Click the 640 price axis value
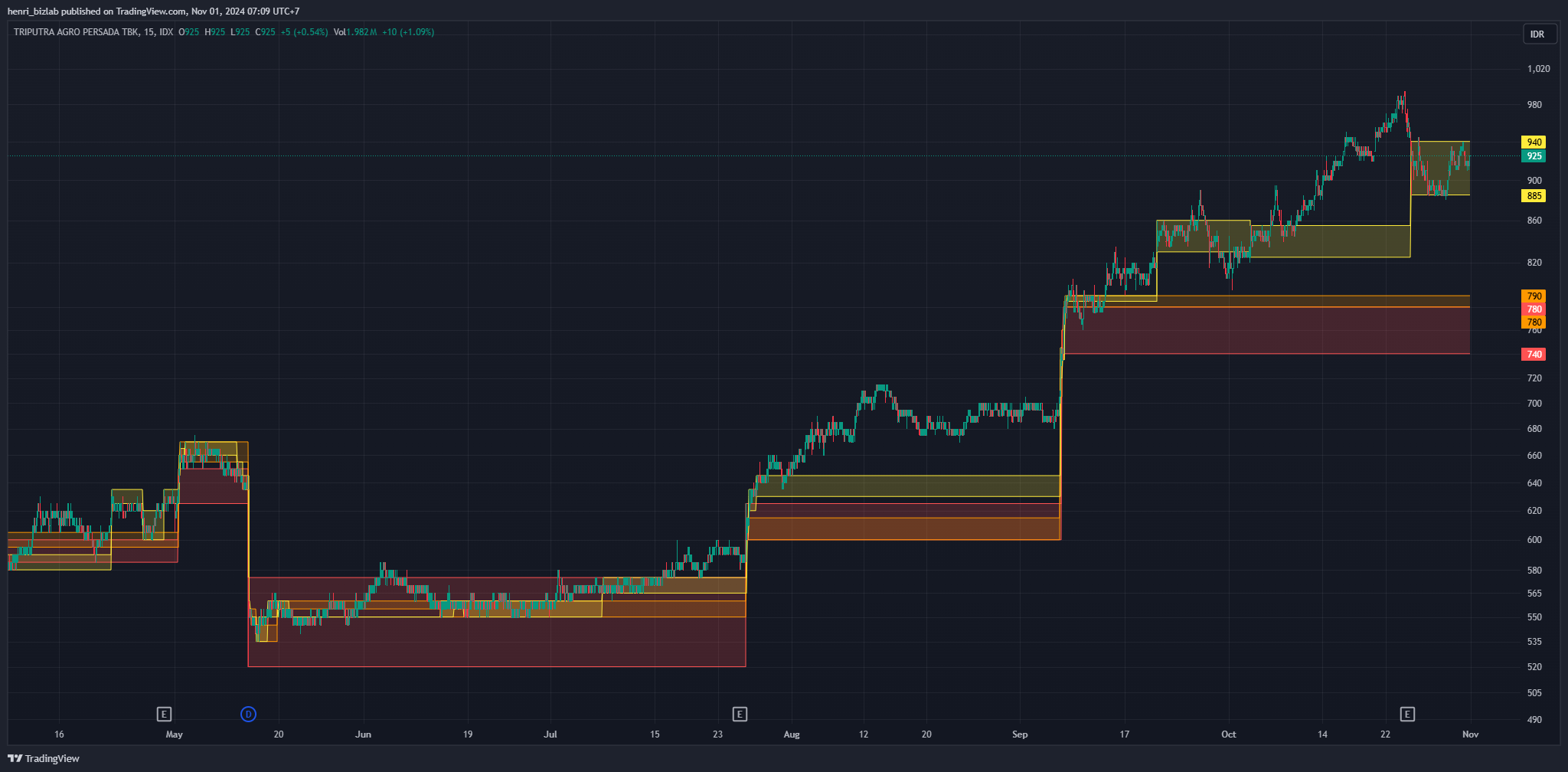This screenshot has width=1568, height=772. (x=1534, y=483)
